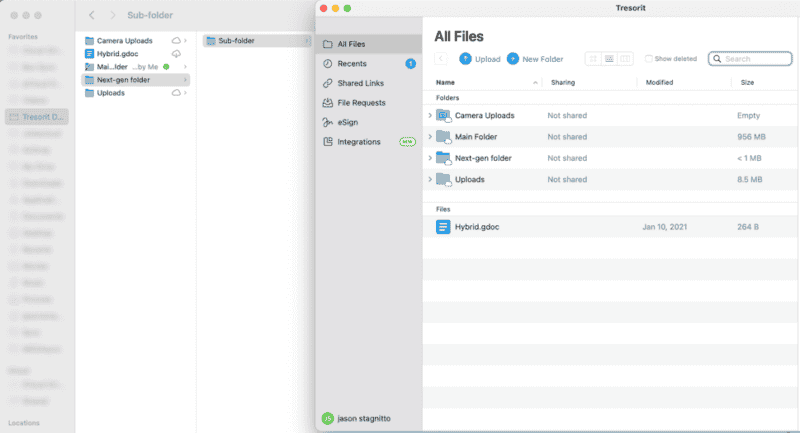
Task: Select Next-gen folder name in Tresorit list
Action: tap(483, 158)
